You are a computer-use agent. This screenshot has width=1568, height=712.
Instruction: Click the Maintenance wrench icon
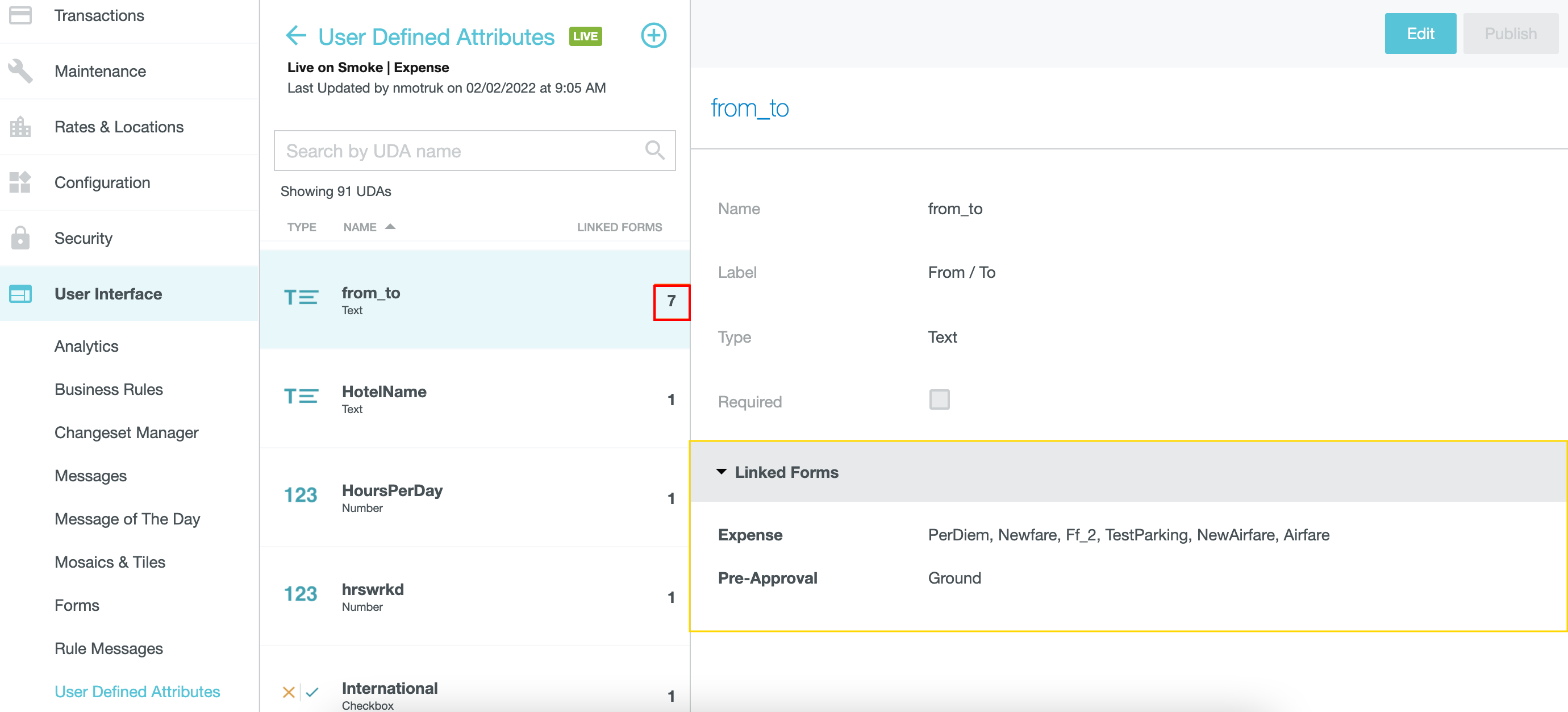(x=20, y=71)
